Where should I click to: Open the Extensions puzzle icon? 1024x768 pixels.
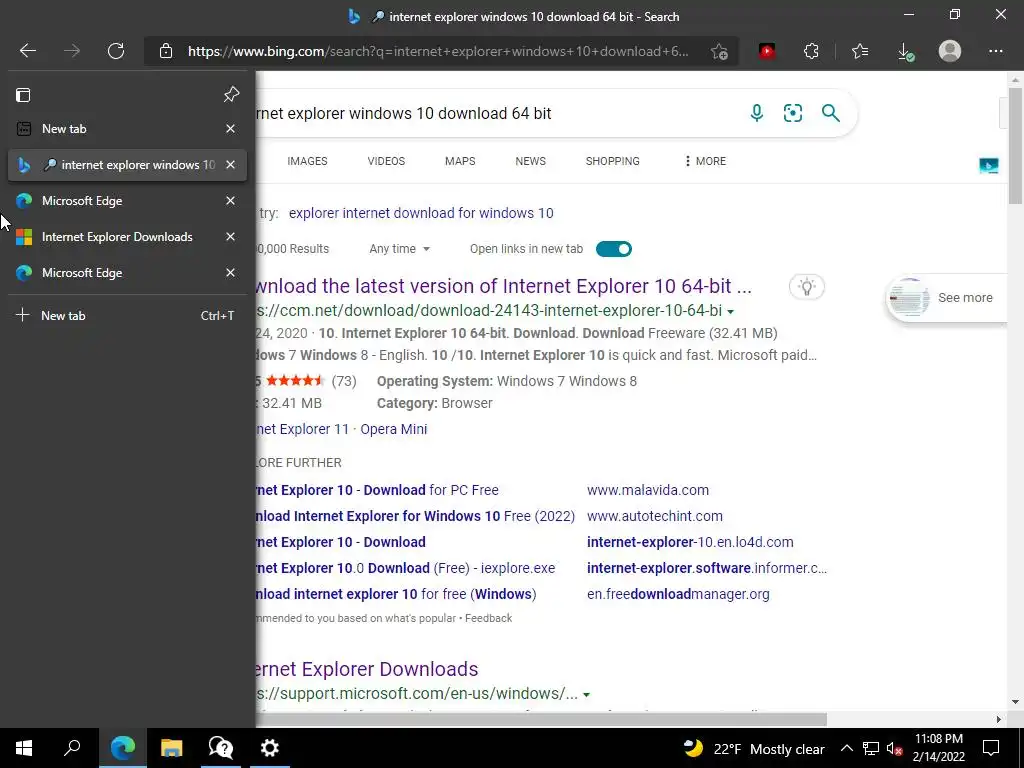point(811,51)
